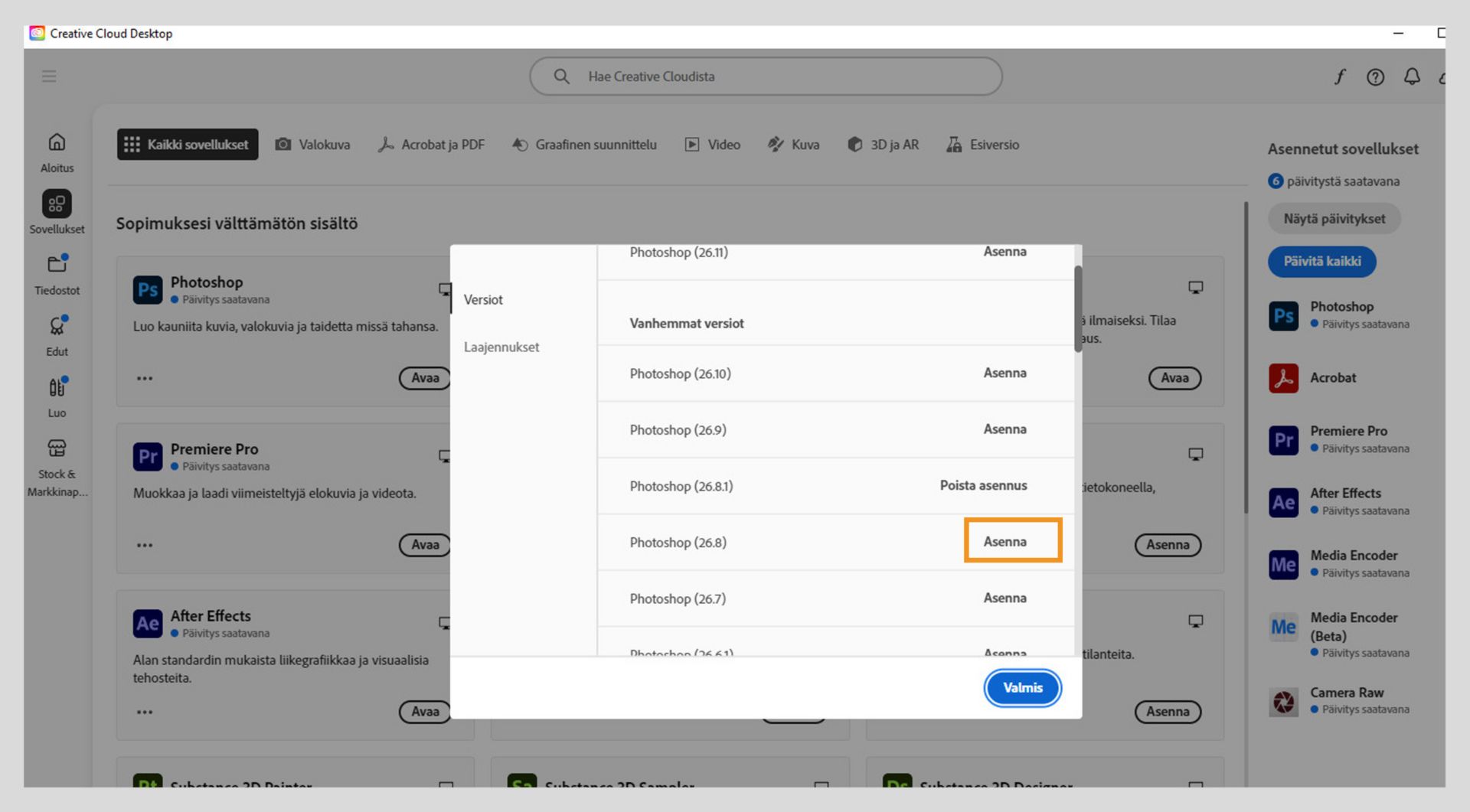The height and width of the screenshot is (812, 1470).
Task: Click the fonts f icon
Action: click(1340, 77)
